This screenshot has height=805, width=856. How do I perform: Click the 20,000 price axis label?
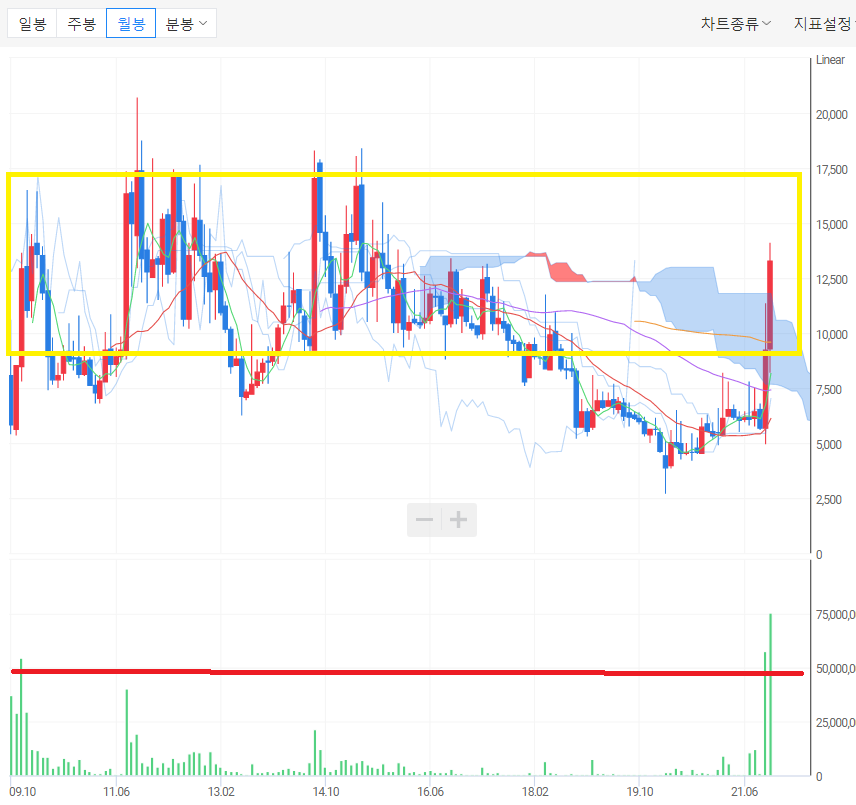tap(831, 115)
